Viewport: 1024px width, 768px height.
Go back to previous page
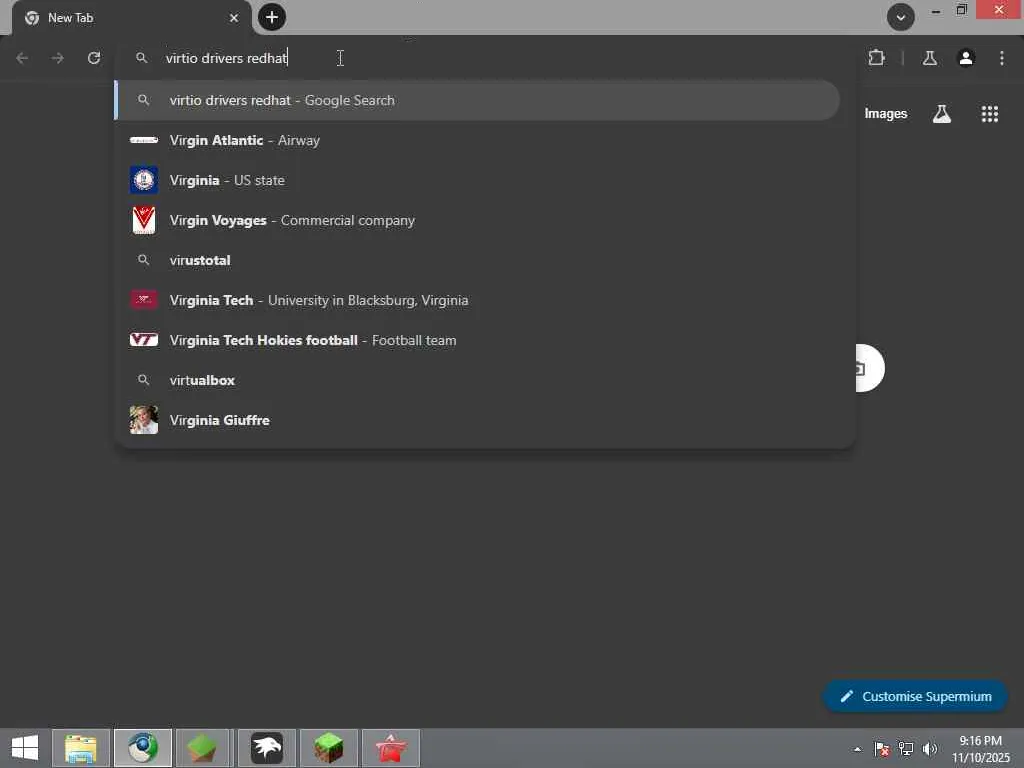[x=22, y=58]
